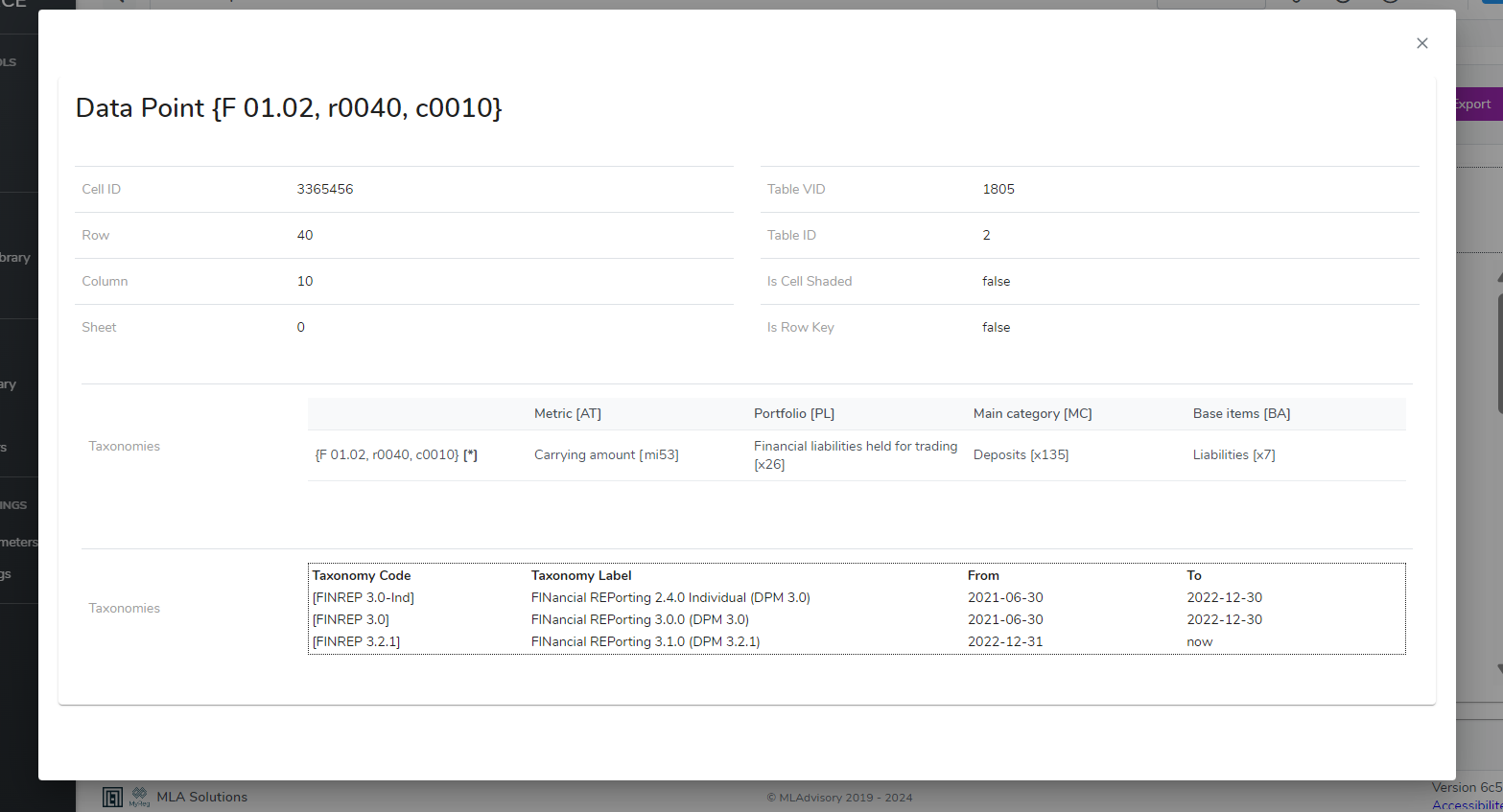
Task: Select the Carrying amount [mi53] cell
Action: point(606,454)
